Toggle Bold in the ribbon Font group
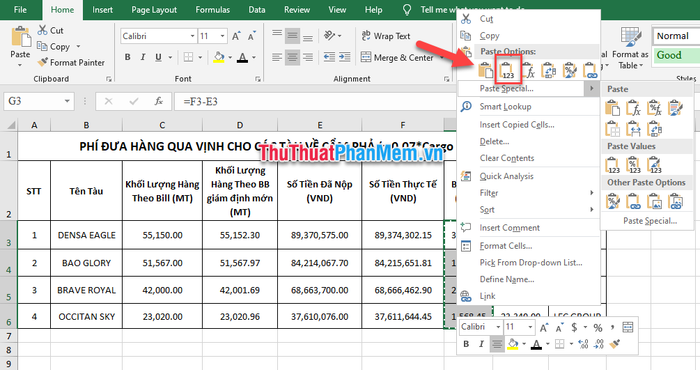The width and height of the screenshot is (700, 370). tap(128, 57)
